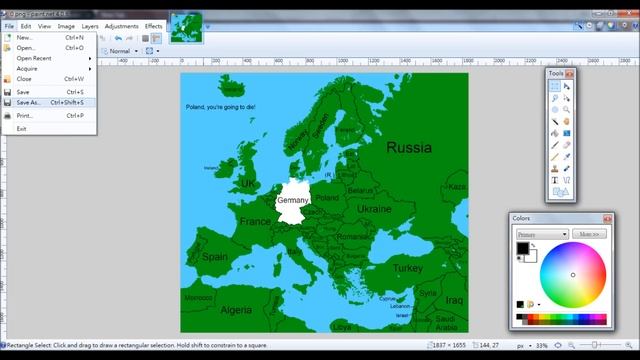The width and height of the screenshot is (640, 360).
Task: Select the Eraser tool
Action: pos(567,145)
